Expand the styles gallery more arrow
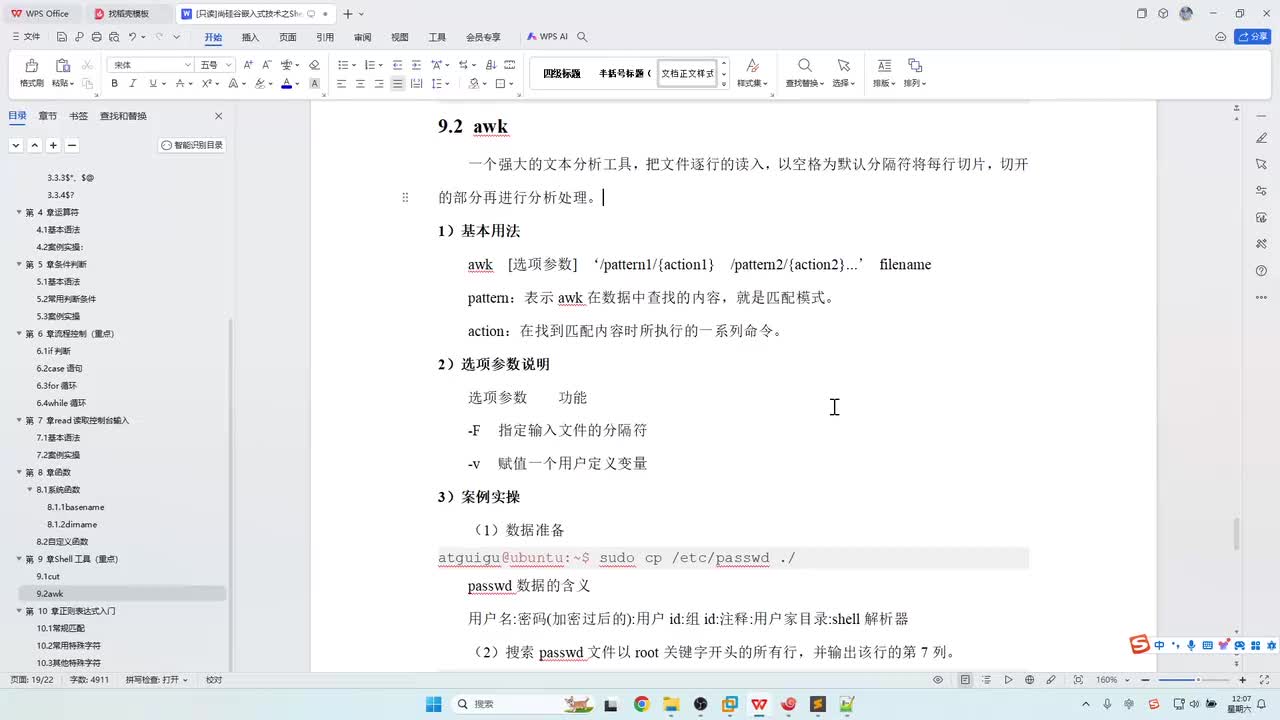The width and height of the screenshot is (1280, 720). 724,85
